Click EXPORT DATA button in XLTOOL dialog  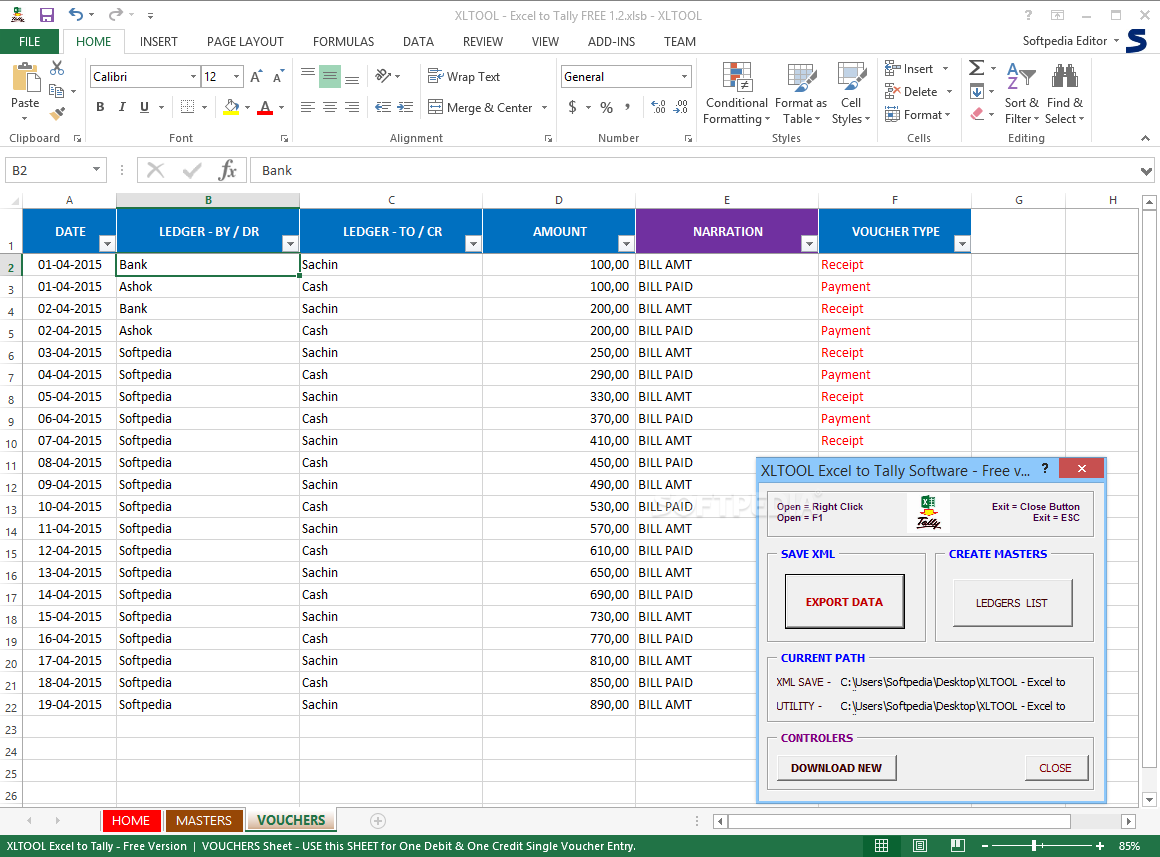click(x=844, y=602)
